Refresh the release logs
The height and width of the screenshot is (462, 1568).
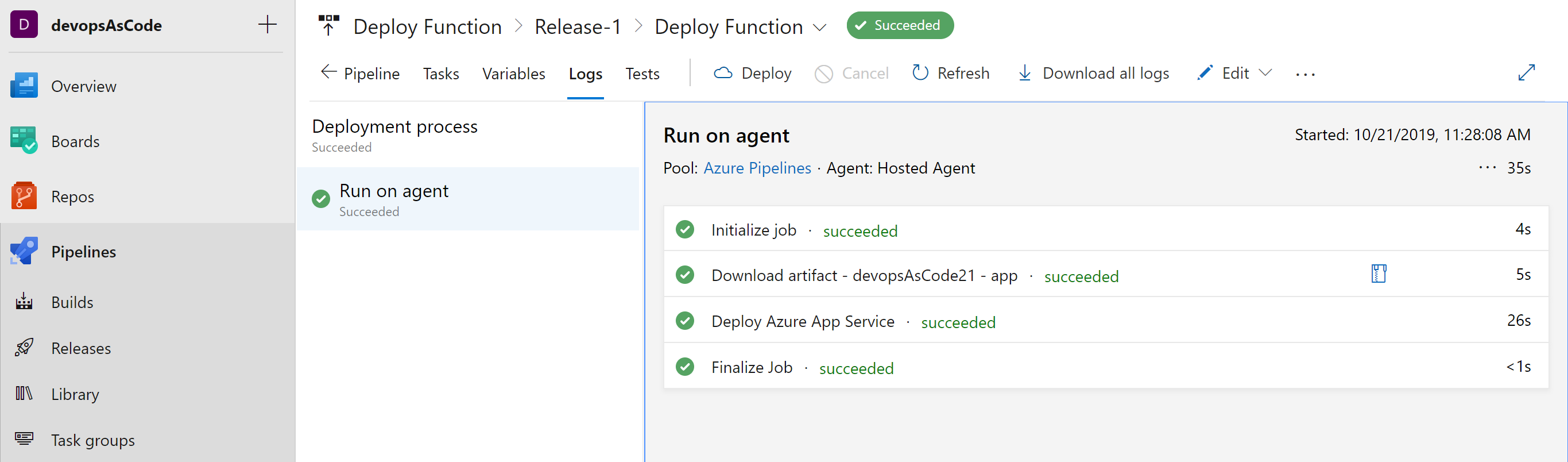tap(951, 74)
